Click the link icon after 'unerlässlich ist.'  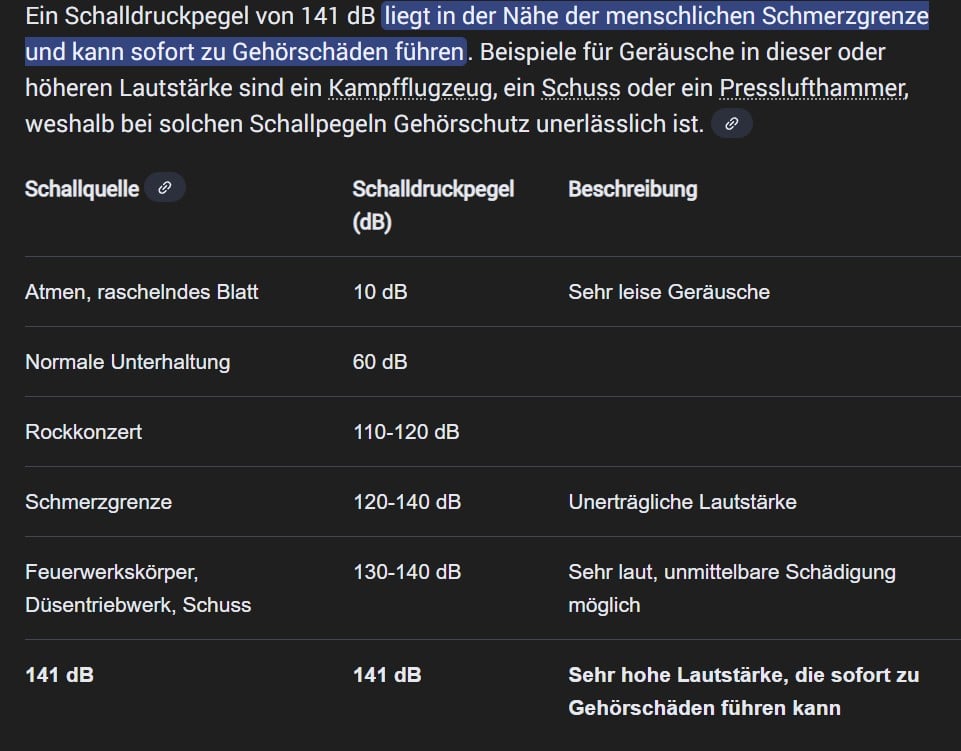[731, 123]
